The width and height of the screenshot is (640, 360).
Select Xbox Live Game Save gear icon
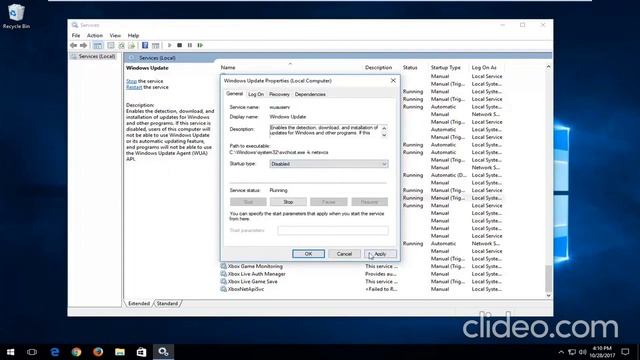[224, 281]
